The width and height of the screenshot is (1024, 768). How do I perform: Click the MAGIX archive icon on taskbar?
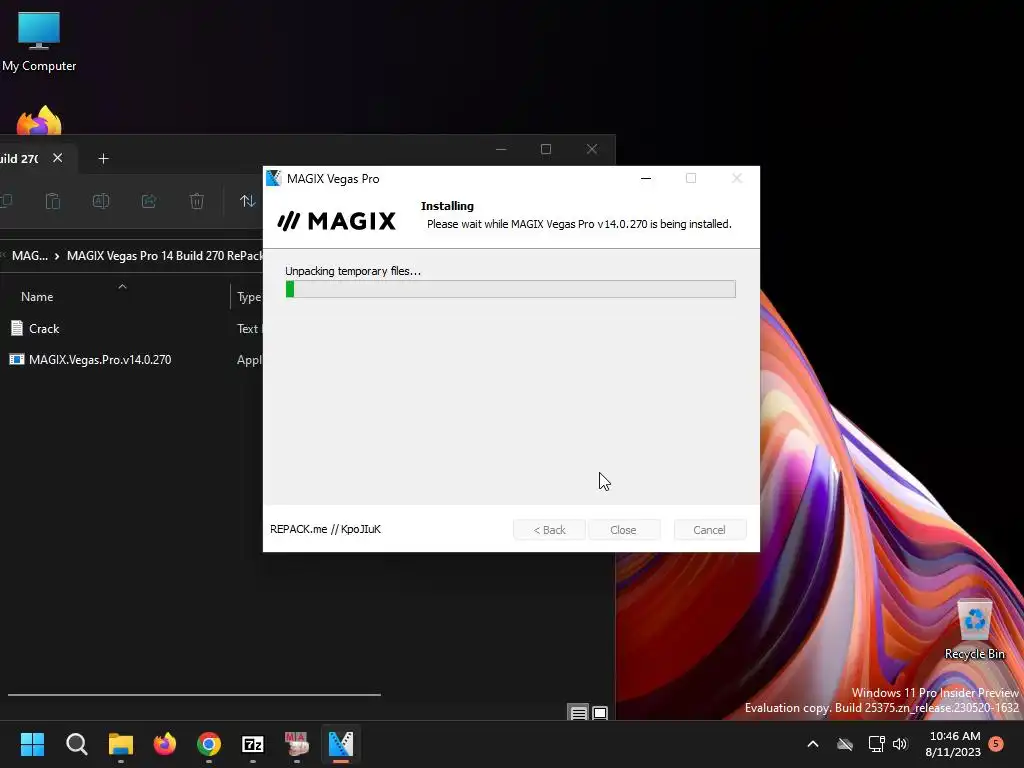(x=297, y=744)
